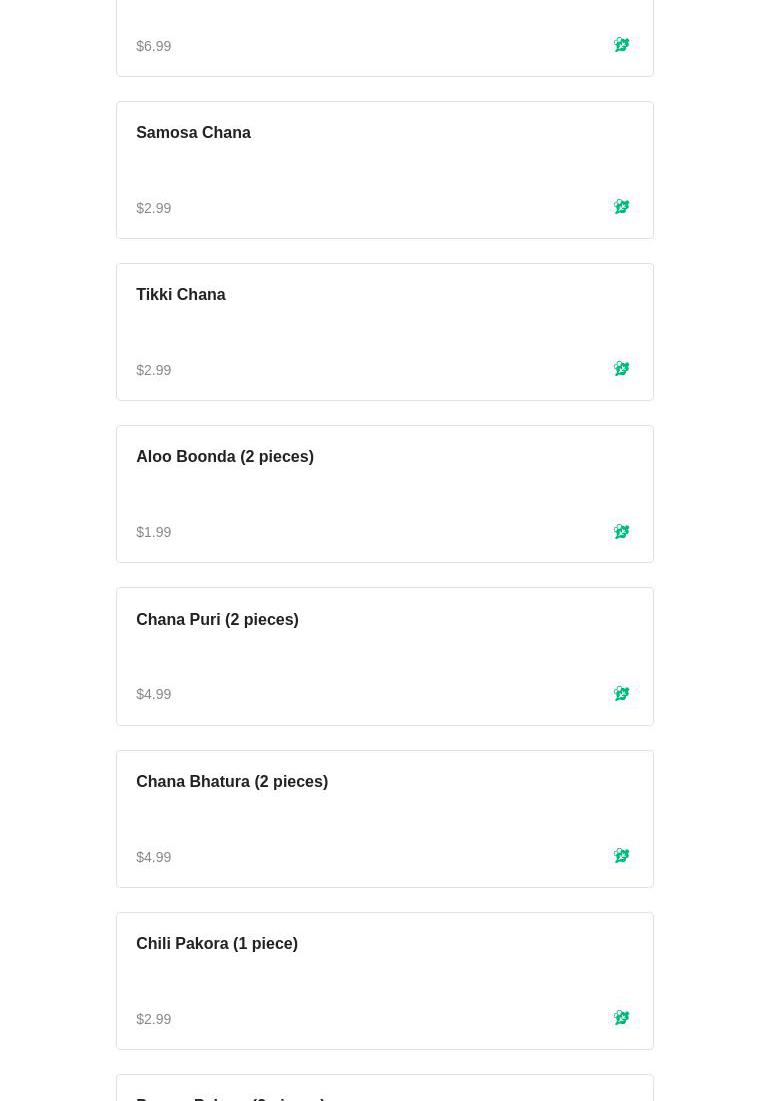Select Chana Puri (2 pieces) item
The width and height of the screenshot is (770, 1101).
point(217,620)
